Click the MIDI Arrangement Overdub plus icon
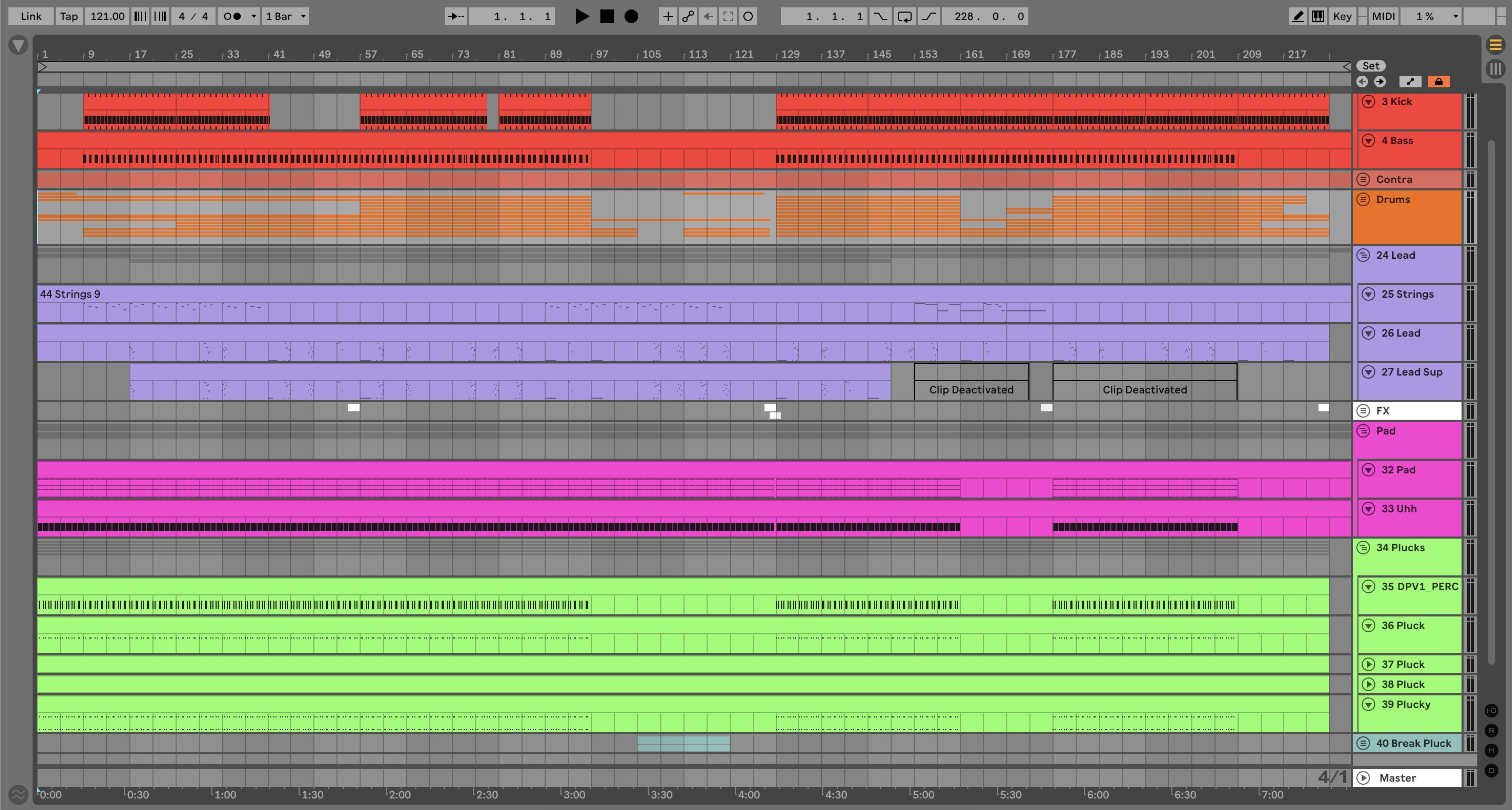The image size is (1512, 810). [x=667, y=16]
